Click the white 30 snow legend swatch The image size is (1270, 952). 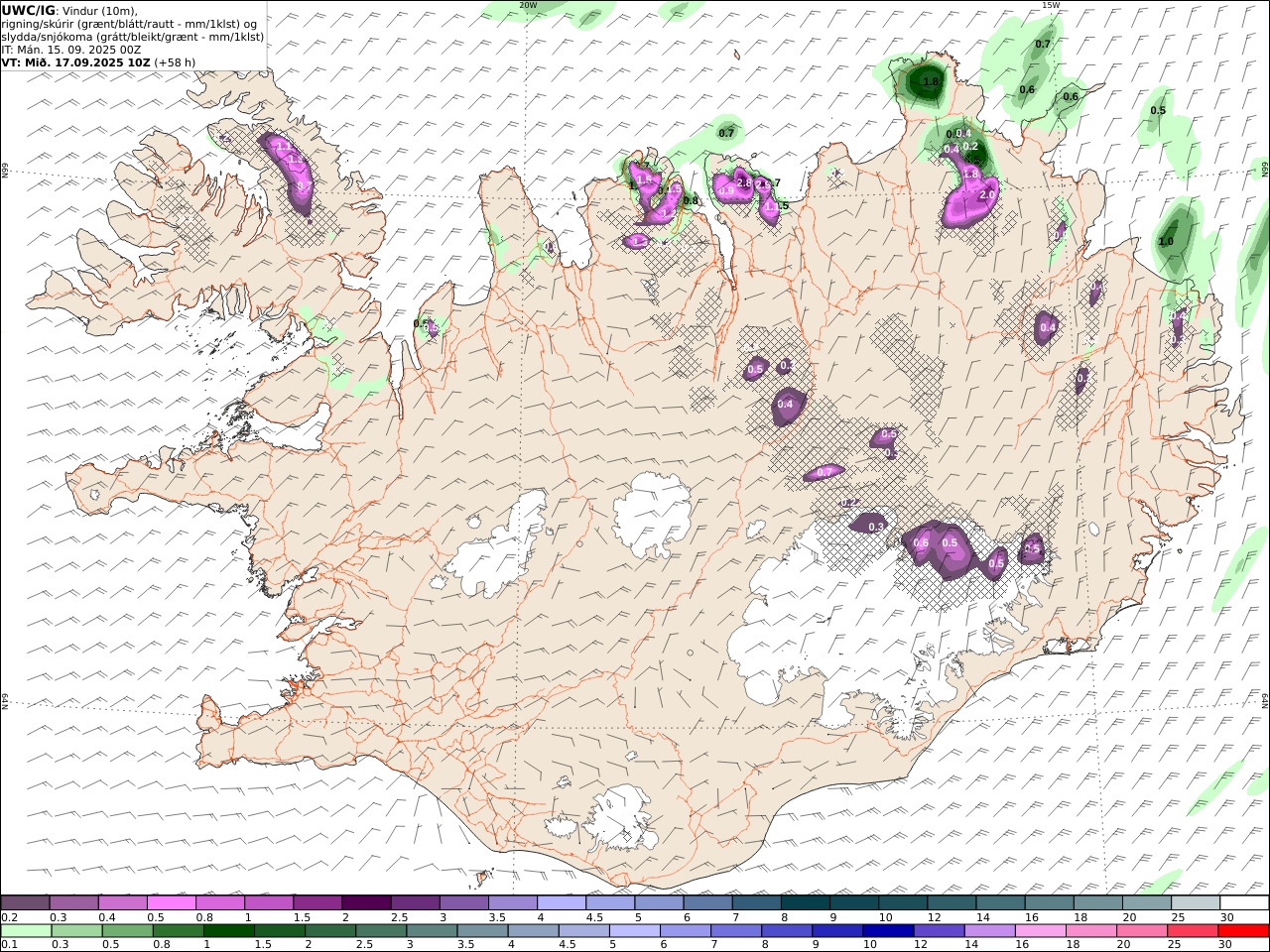click(1244, 902)
